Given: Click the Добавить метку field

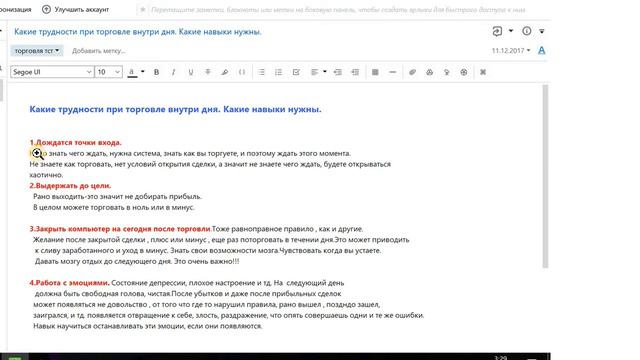Looking at the screenshot, I should click(98, 51).
